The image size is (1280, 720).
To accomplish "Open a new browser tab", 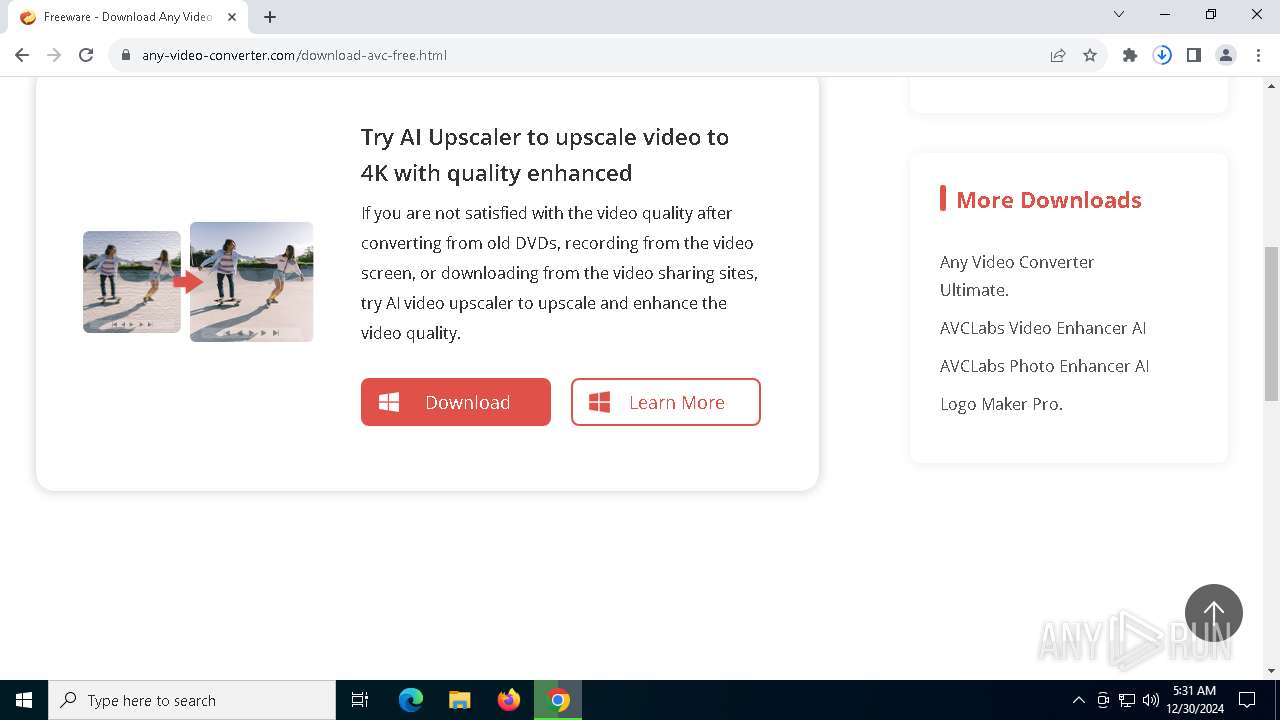I will pyautogui.click(x=270, y=17).
